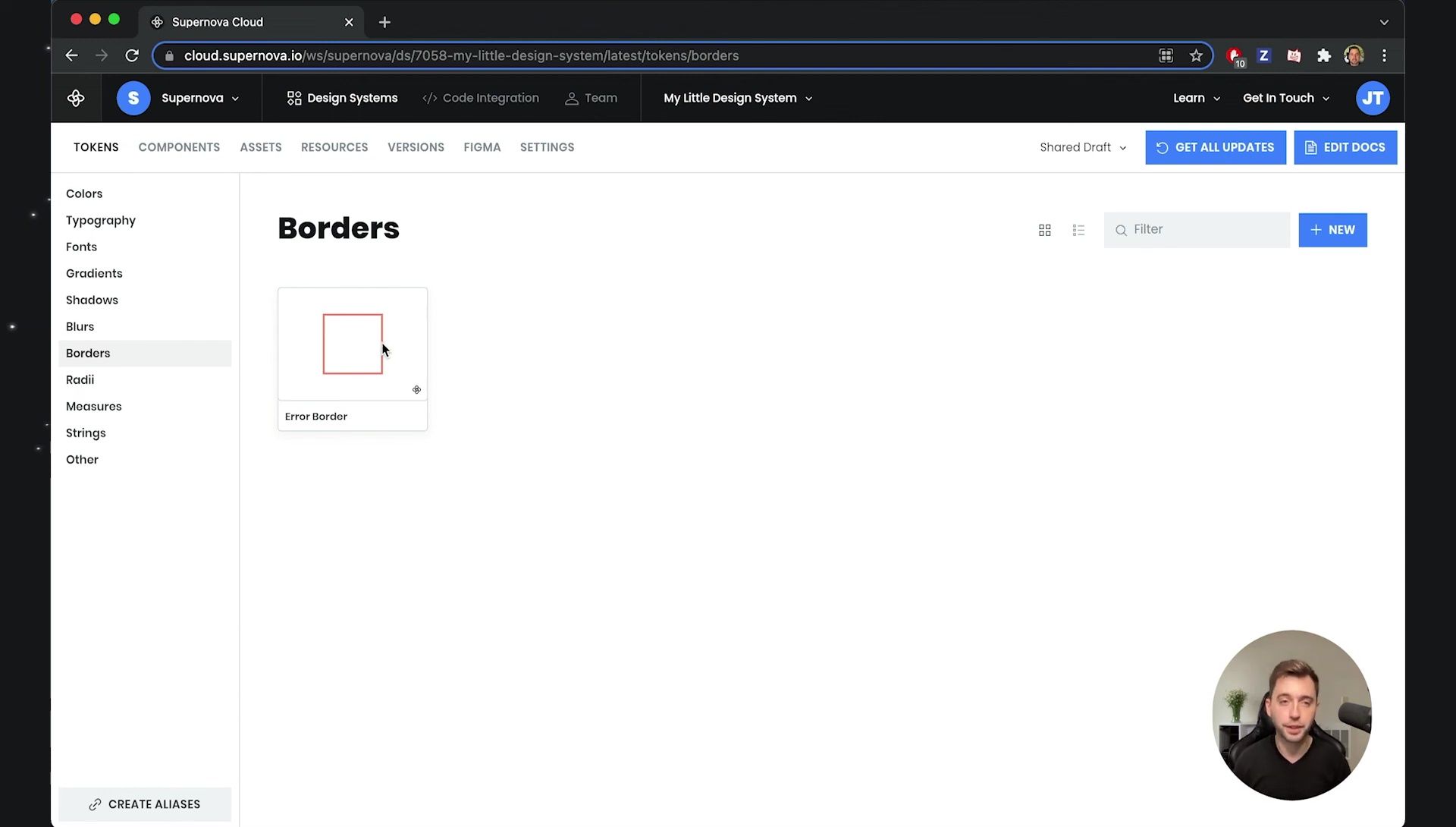
Task: Open Design Systems section
Action: tap(342, 98)
